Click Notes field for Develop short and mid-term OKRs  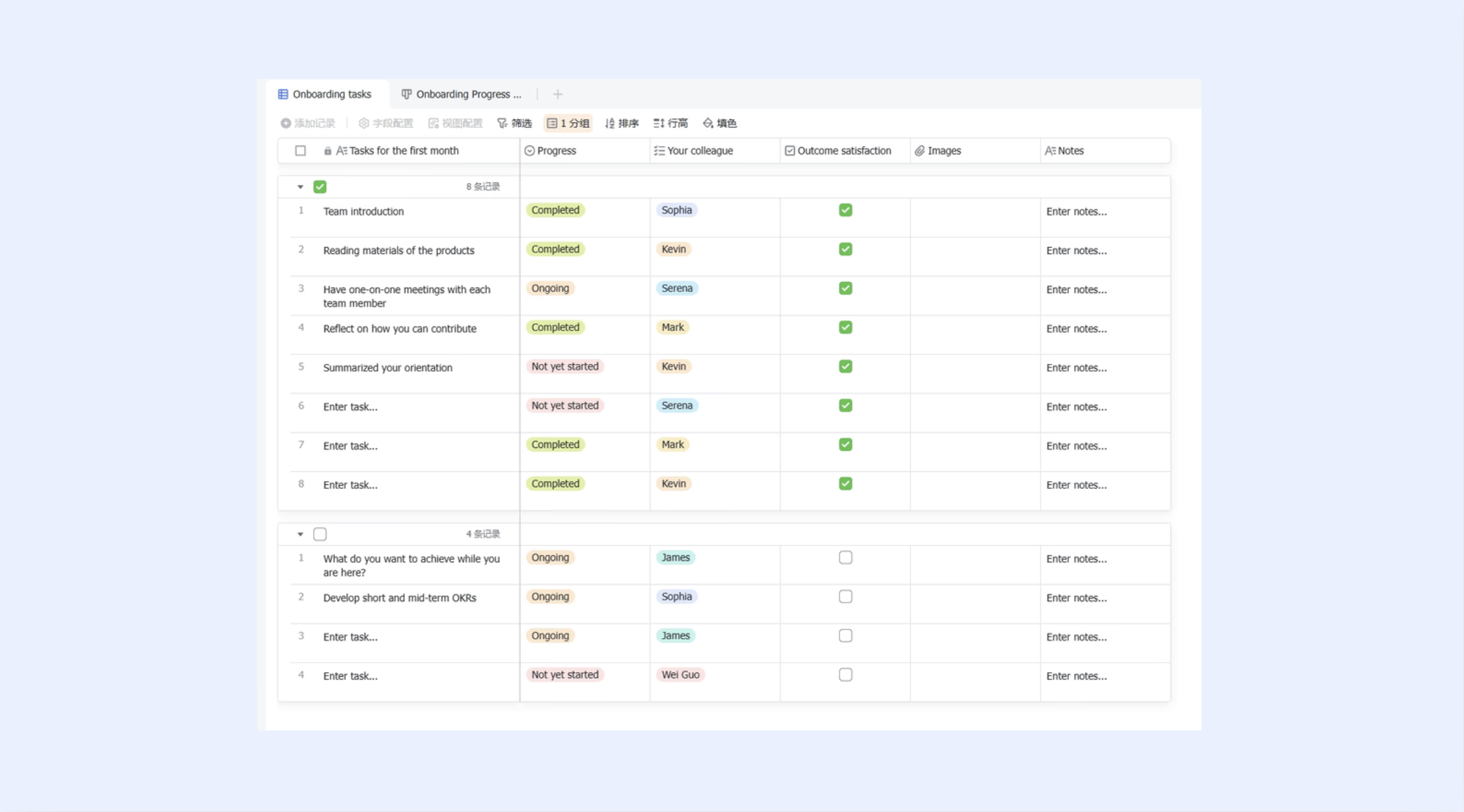[1105, 604]
